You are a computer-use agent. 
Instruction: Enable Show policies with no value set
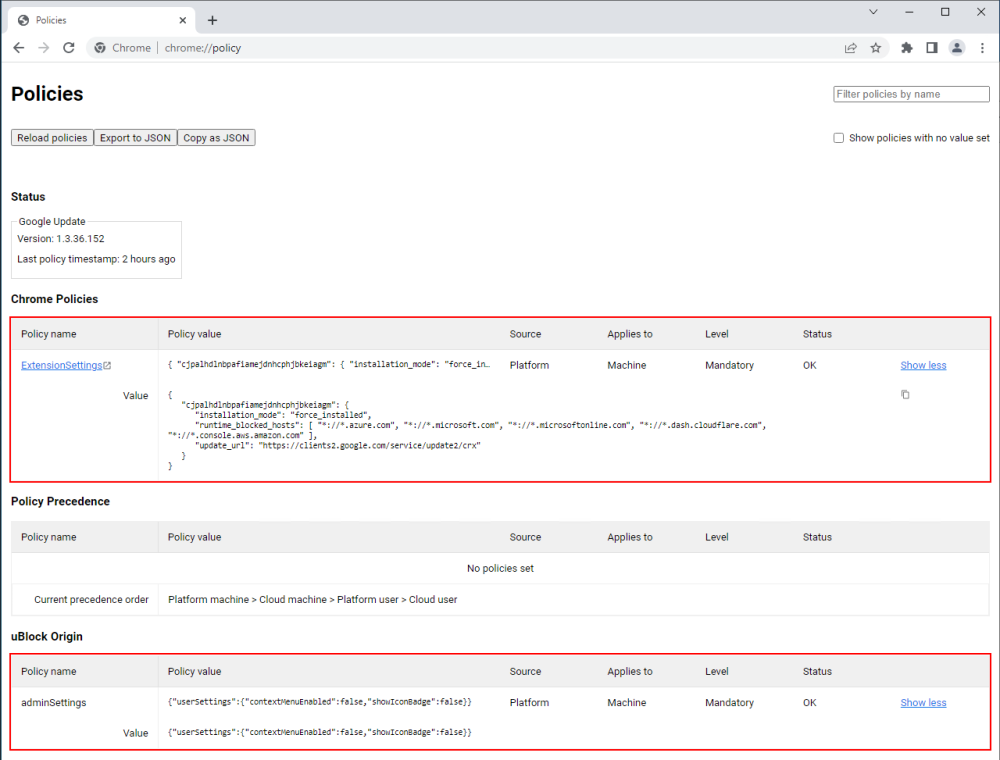point(839,138)
